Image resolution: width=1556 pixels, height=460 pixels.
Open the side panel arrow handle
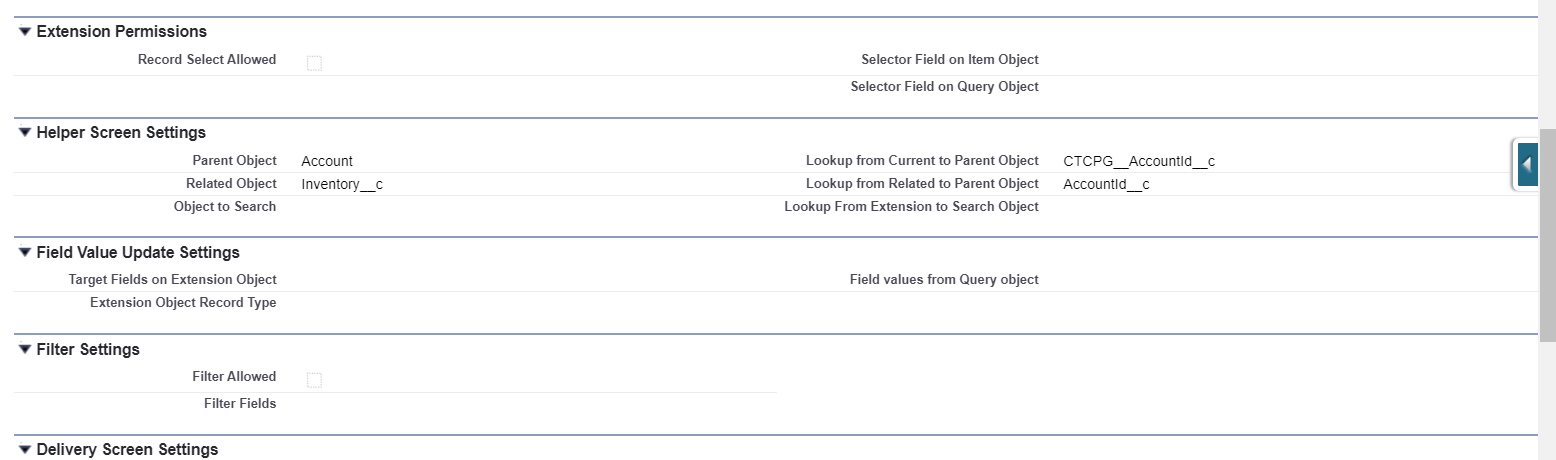tap(1527, 164)
